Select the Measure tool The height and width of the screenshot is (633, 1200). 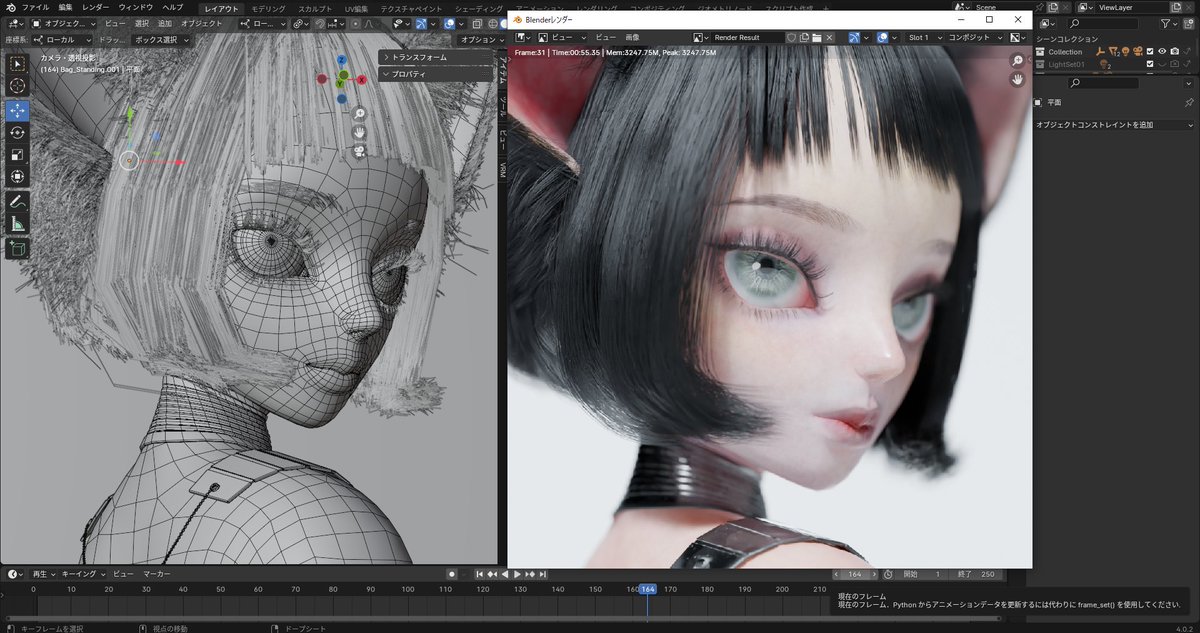point(17,223)
